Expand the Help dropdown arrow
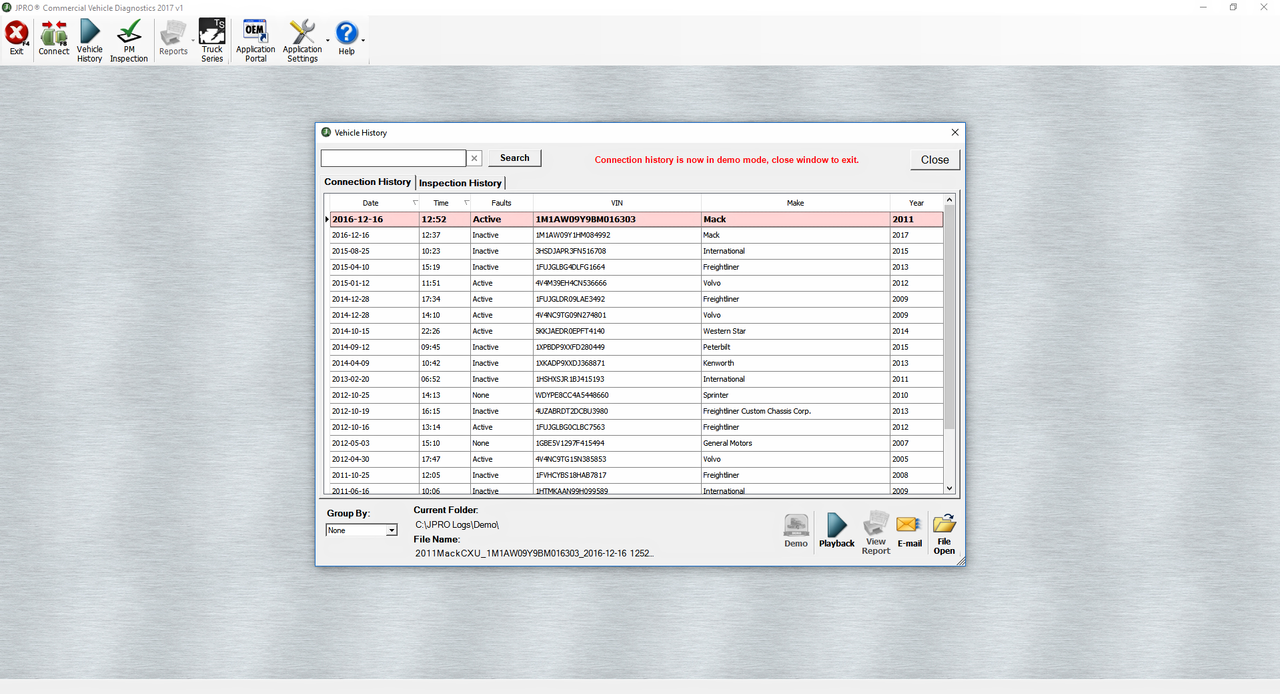1280x694 pixels. tap(363, 41)
